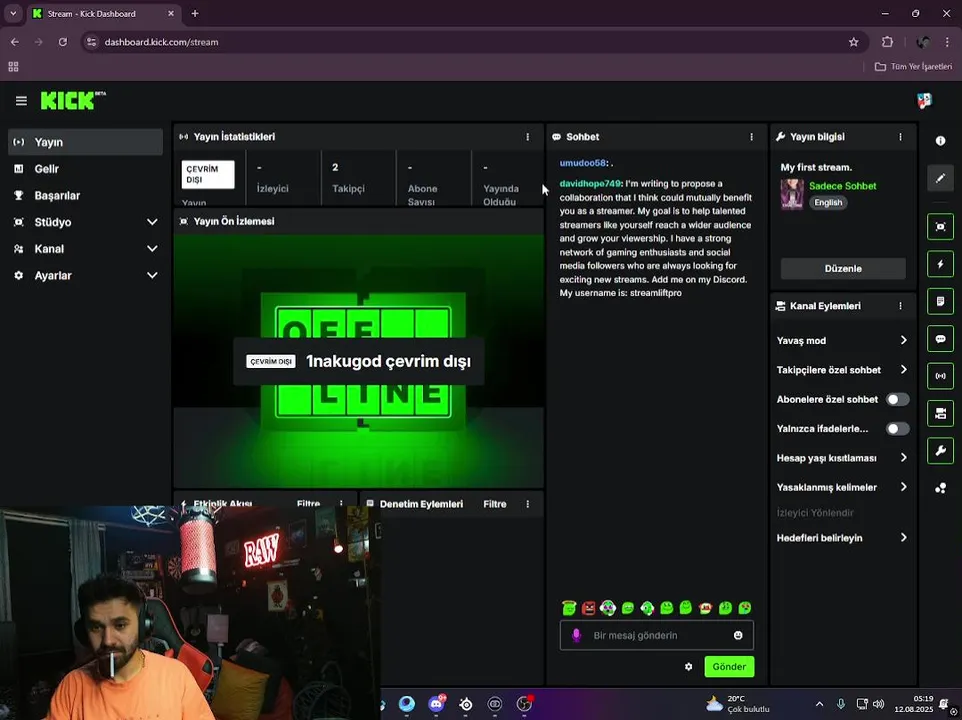
Task: Open Yayın İstatistikleri panel options menu
Action: (528, 137)
